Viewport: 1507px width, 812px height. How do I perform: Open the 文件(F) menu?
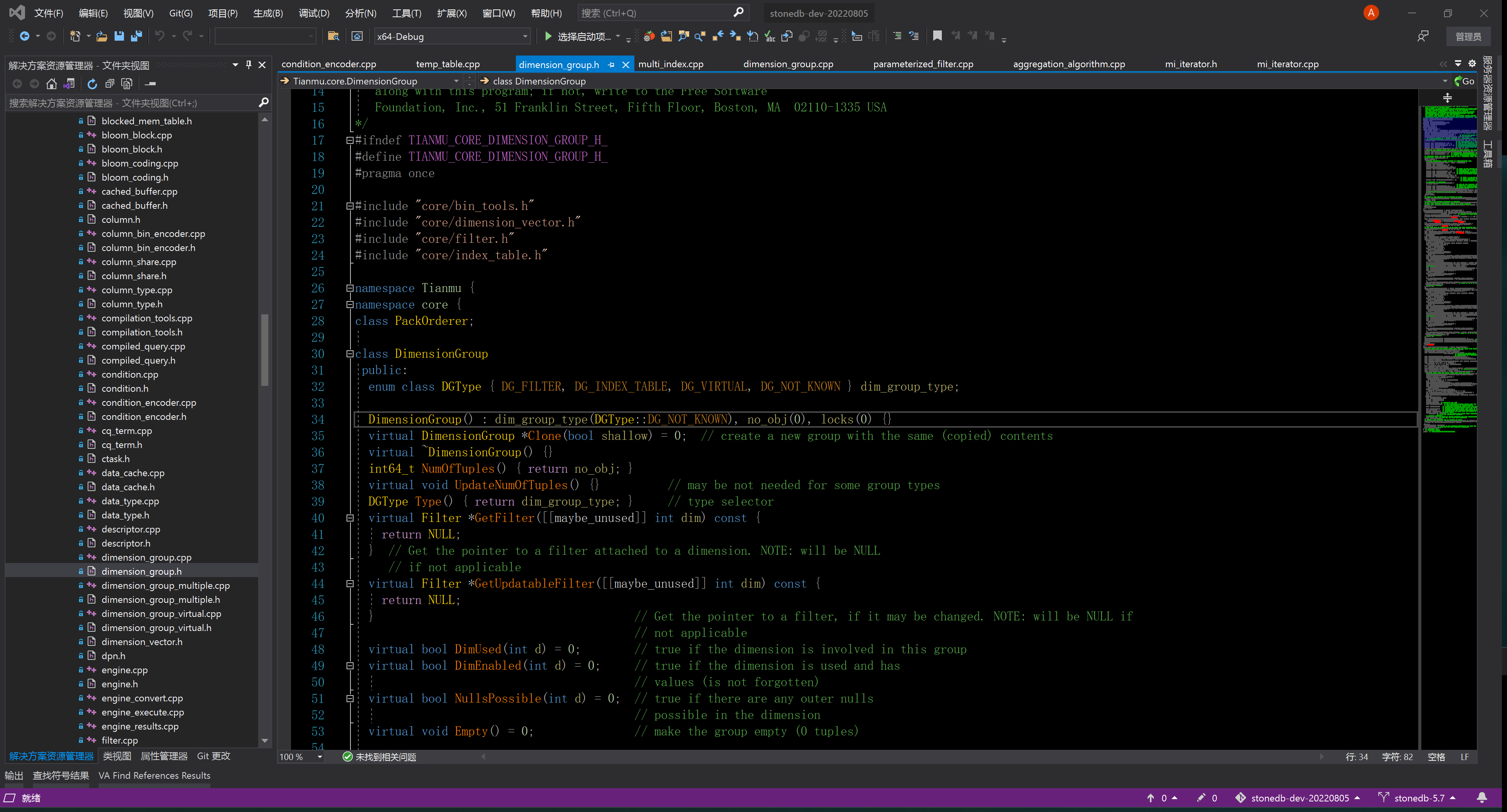click(48, 13)
